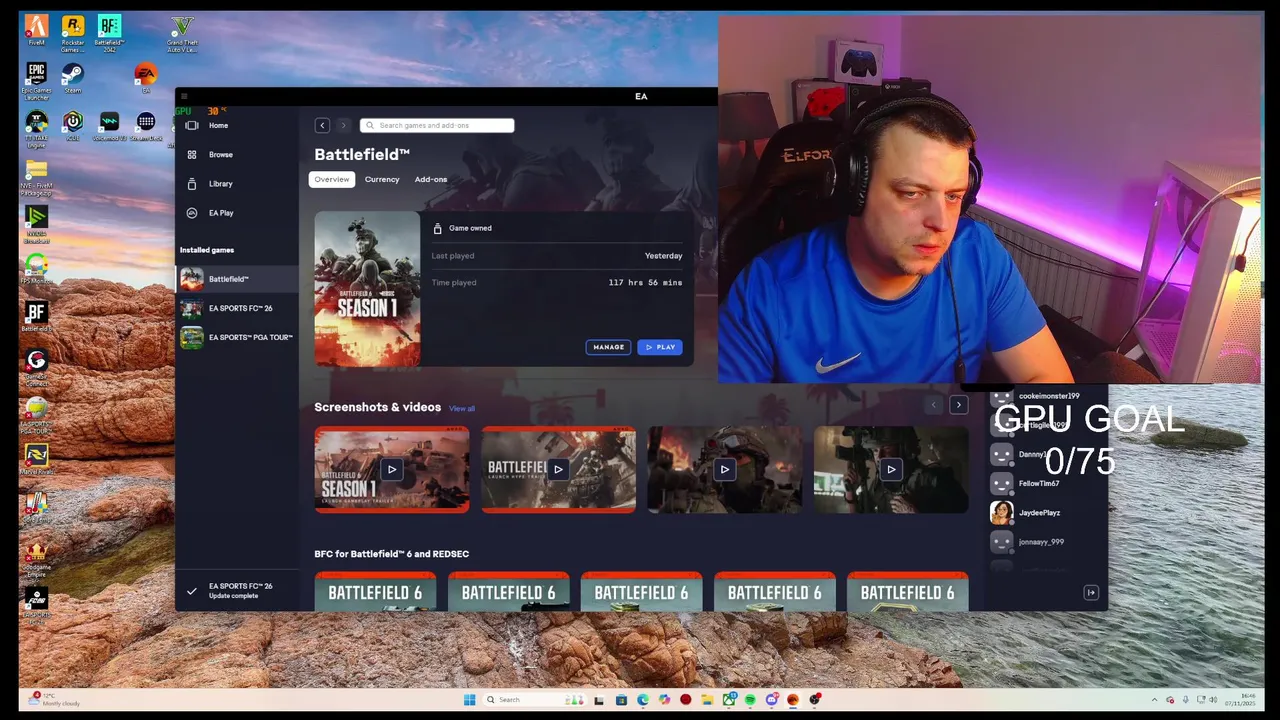Select Battlefield in Installed games list
Image resolution: width=1280 pixels, height=720 pixels.
pos(237,279)
